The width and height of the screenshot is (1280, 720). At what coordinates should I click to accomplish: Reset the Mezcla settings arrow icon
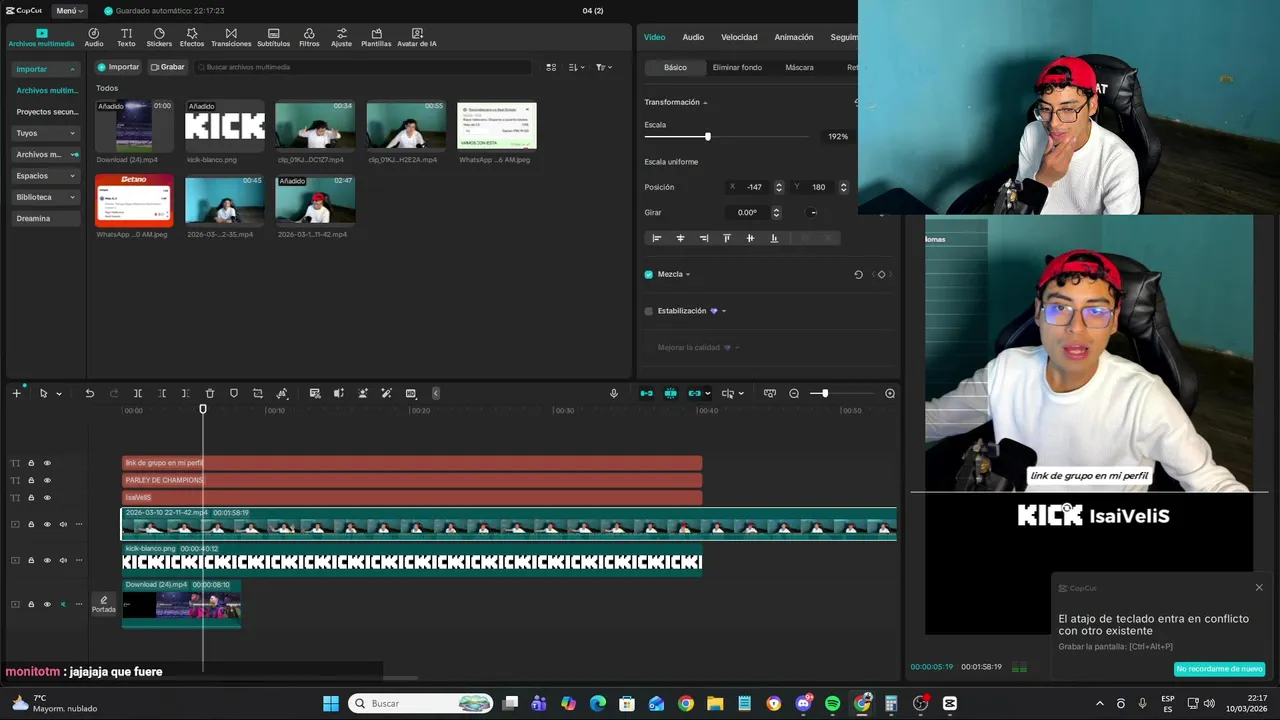[x=858, y=274]
